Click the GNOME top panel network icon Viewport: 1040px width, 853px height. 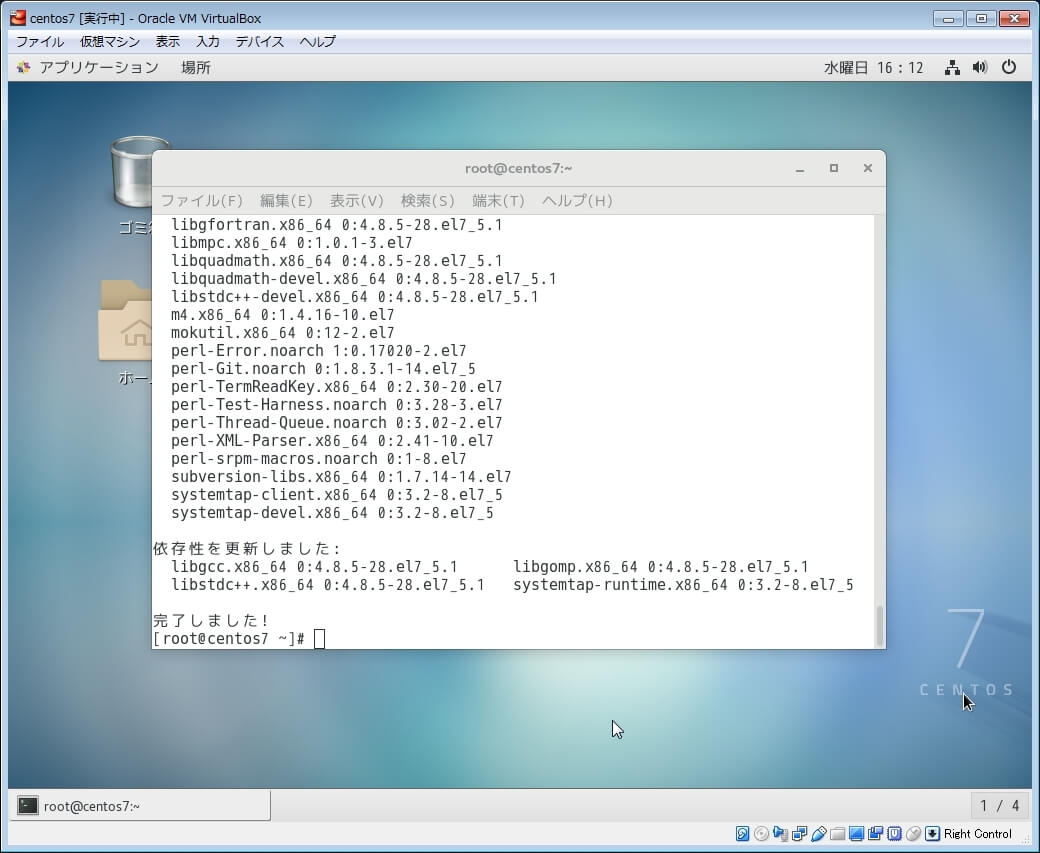tap(952, 67)
